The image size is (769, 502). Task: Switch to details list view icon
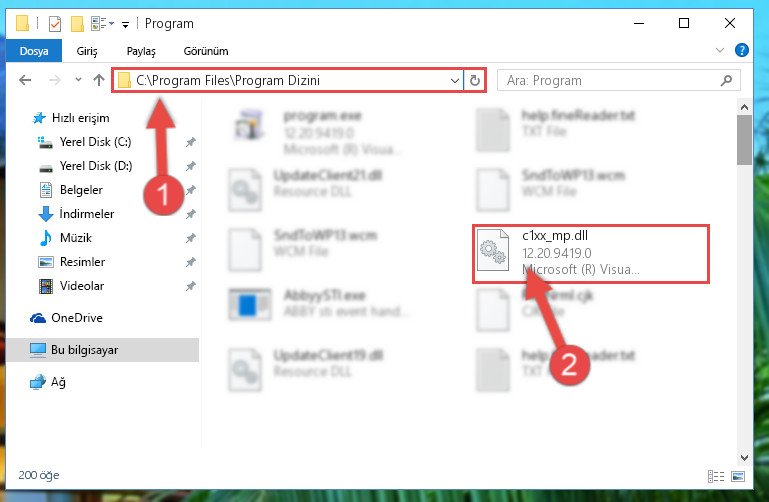(x=716, y=476)
